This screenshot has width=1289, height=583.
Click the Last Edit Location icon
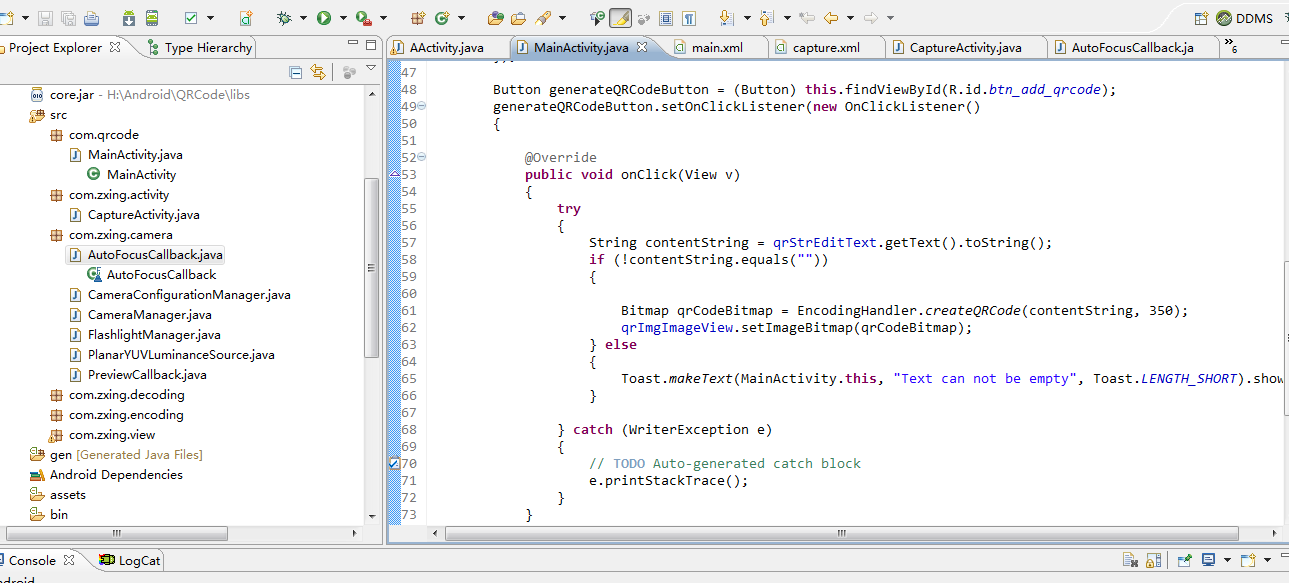(806, 18)
